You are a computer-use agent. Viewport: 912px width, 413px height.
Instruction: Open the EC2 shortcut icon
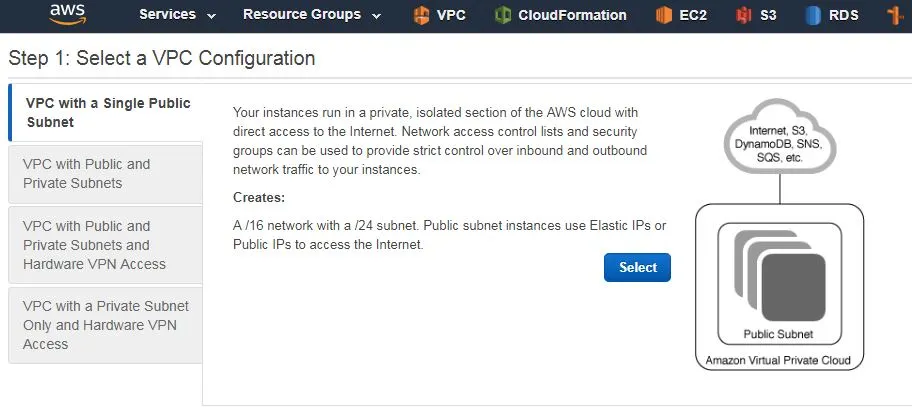pyautogui.click(x=664, y=15)
